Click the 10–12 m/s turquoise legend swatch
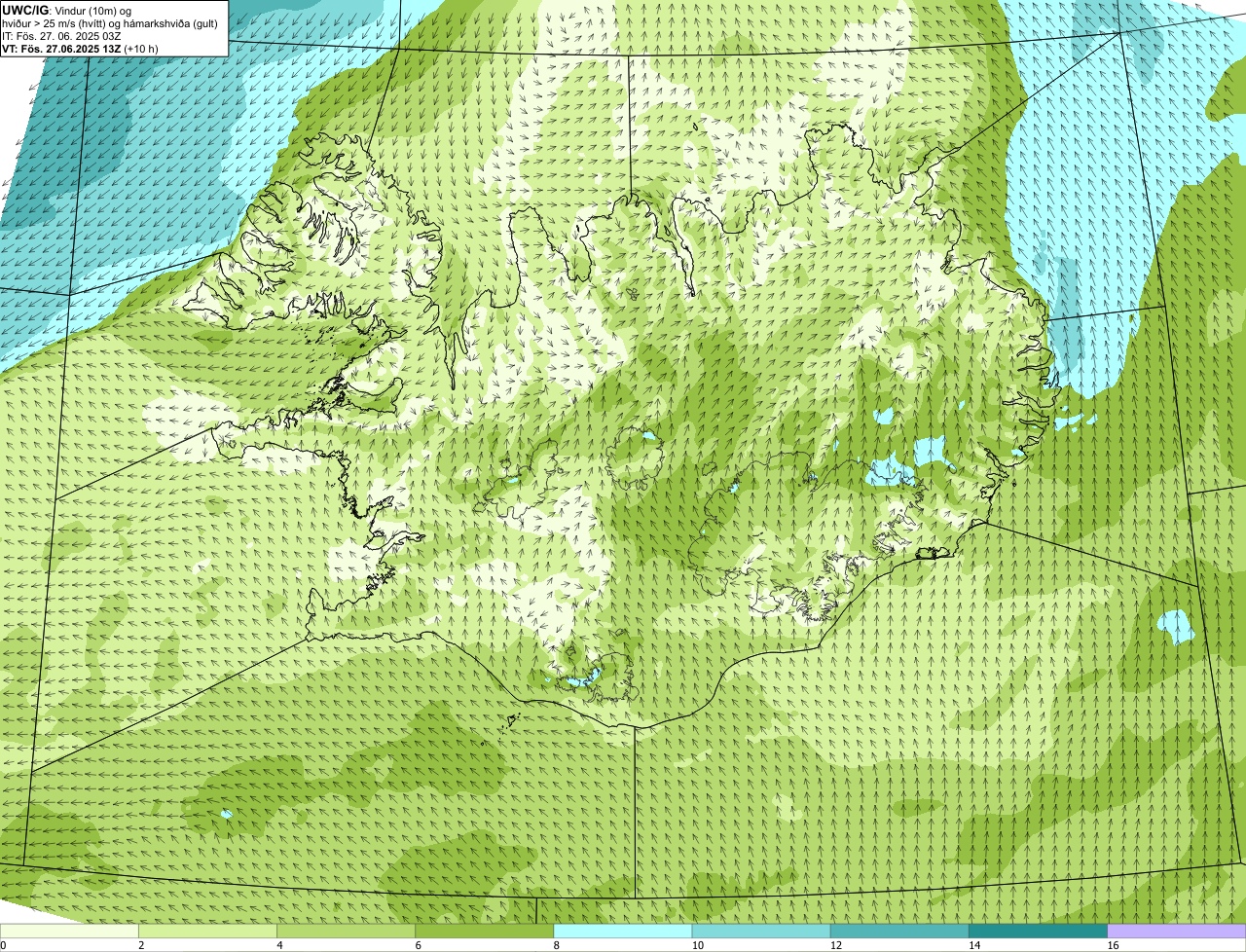Viewport: 1246px width, 952px height. [762, 931]
